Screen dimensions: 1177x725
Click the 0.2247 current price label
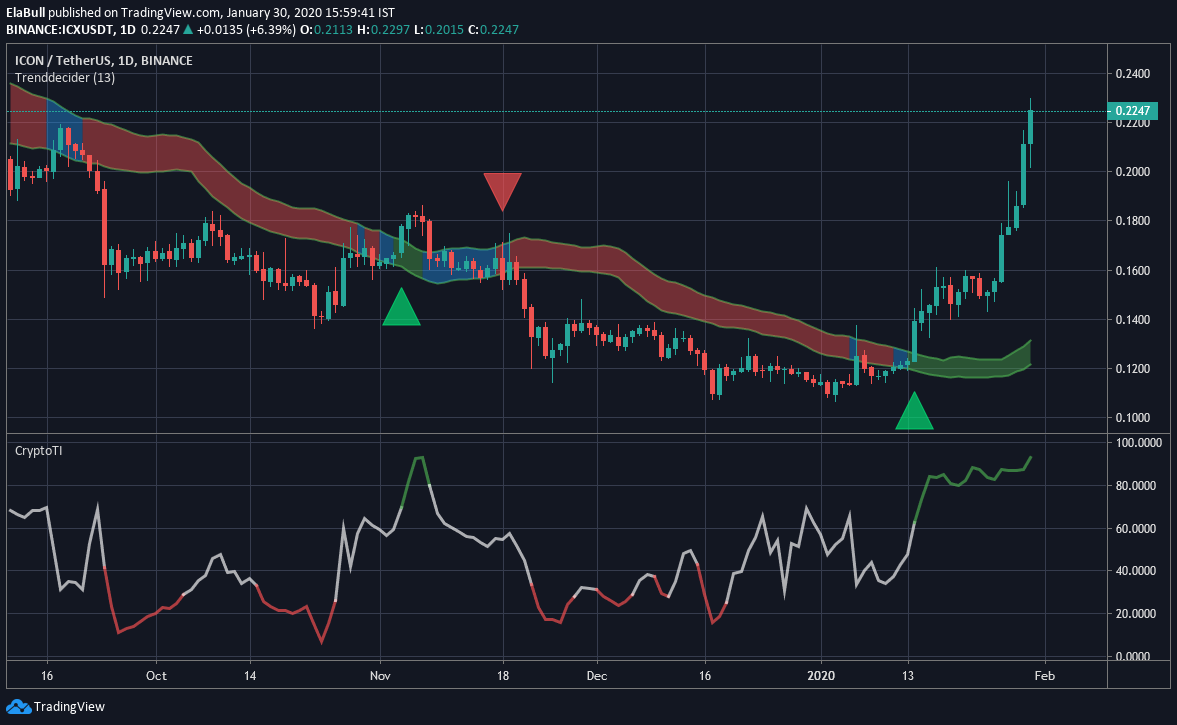point(1133,111)
